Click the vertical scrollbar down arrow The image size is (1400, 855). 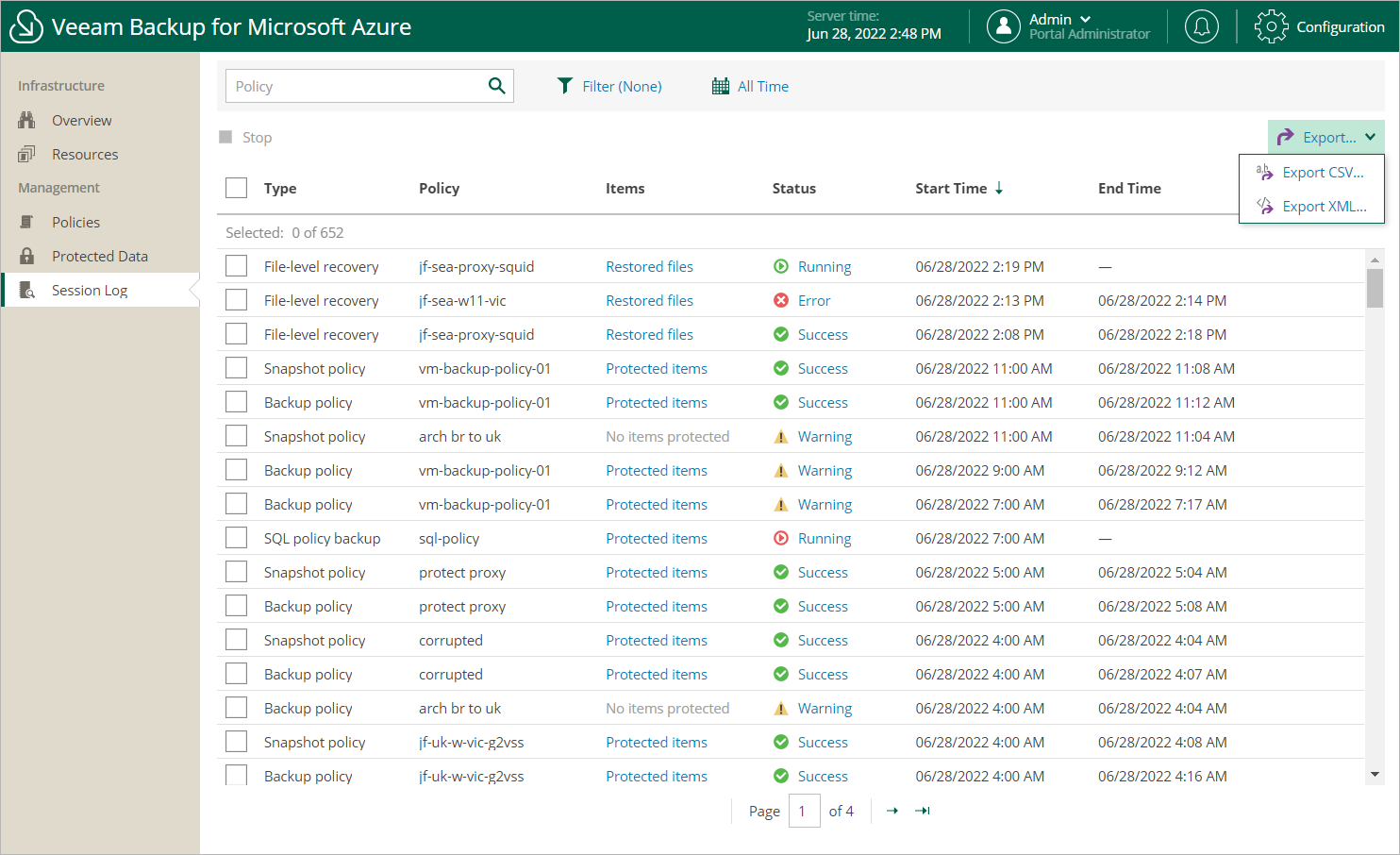(x=1375, y=775)
